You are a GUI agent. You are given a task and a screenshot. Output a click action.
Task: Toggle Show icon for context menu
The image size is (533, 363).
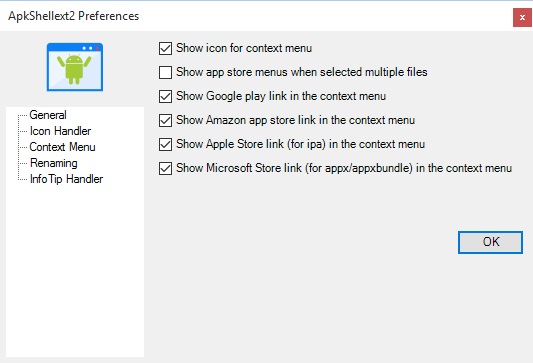165,48
